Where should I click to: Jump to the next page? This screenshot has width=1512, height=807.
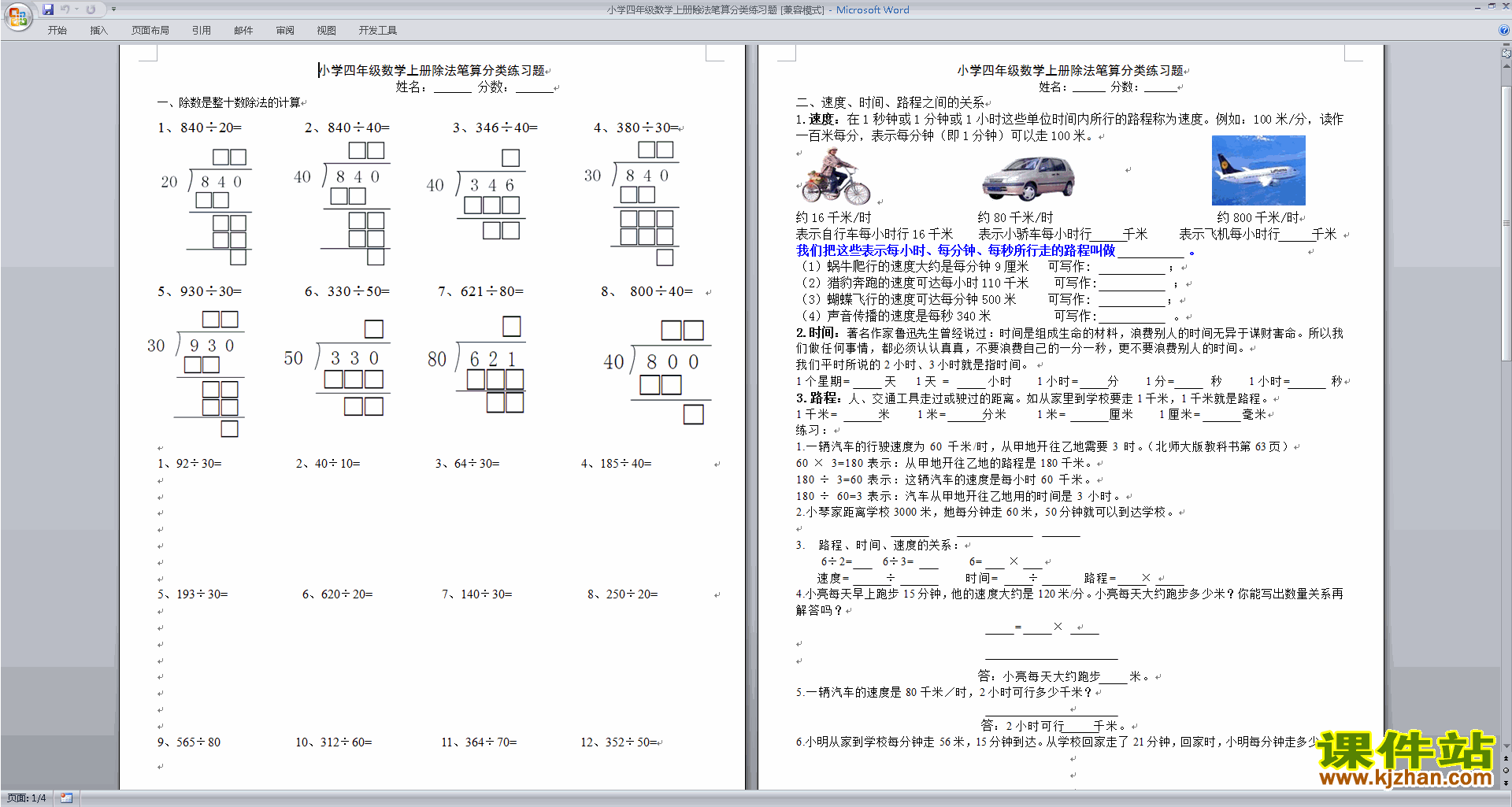click(x=1506, y=783)
